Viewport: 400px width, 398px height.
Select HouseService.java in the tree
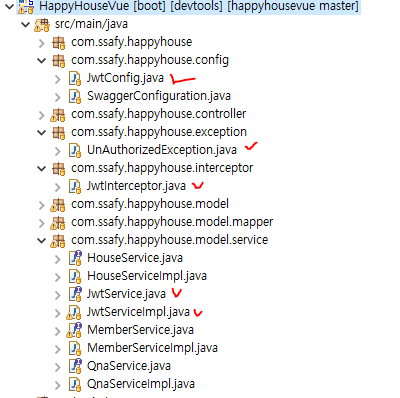[x=135, y=258]
